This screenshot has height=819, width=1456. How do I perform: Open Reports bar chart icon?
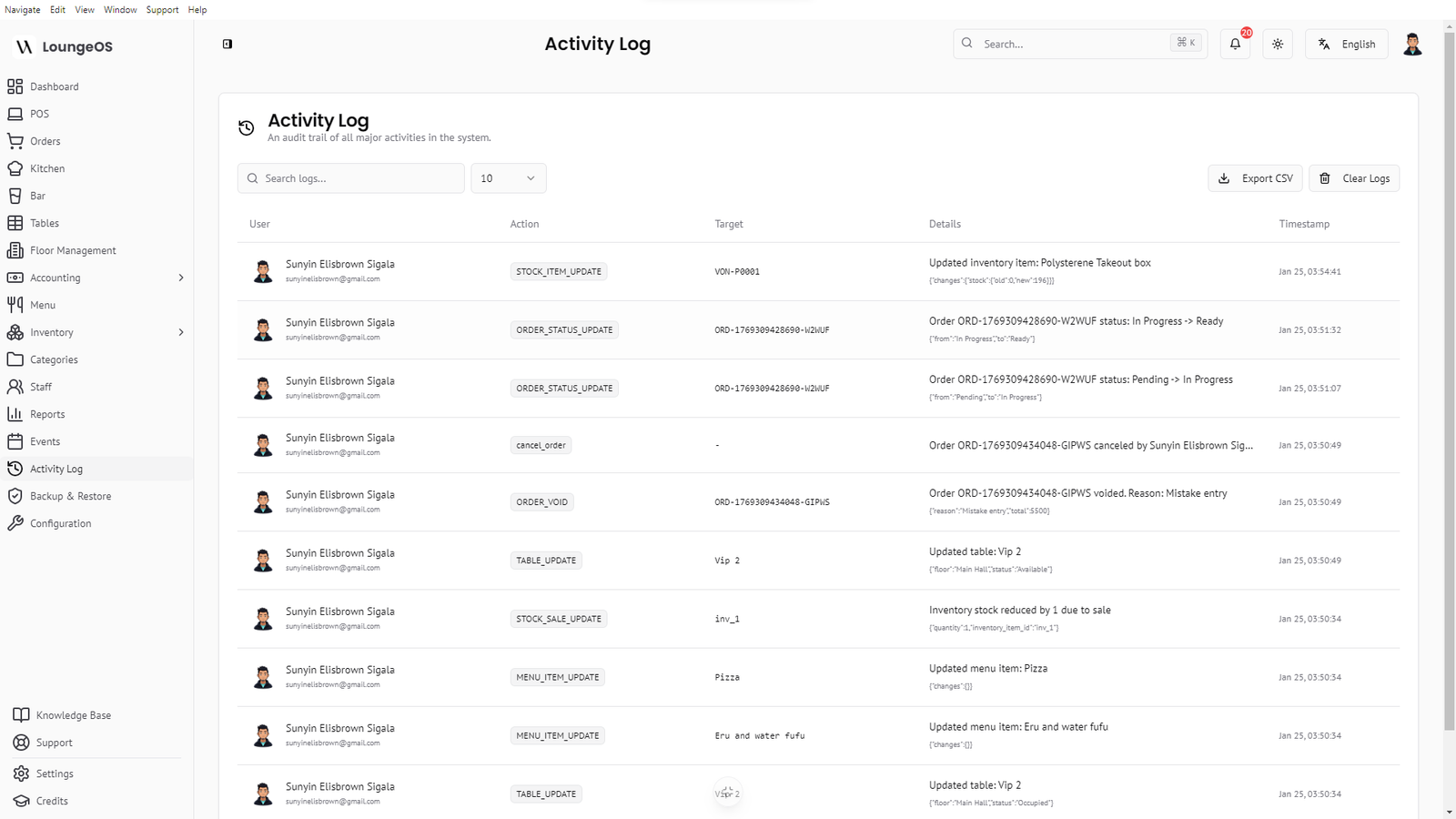pos(15,414)
